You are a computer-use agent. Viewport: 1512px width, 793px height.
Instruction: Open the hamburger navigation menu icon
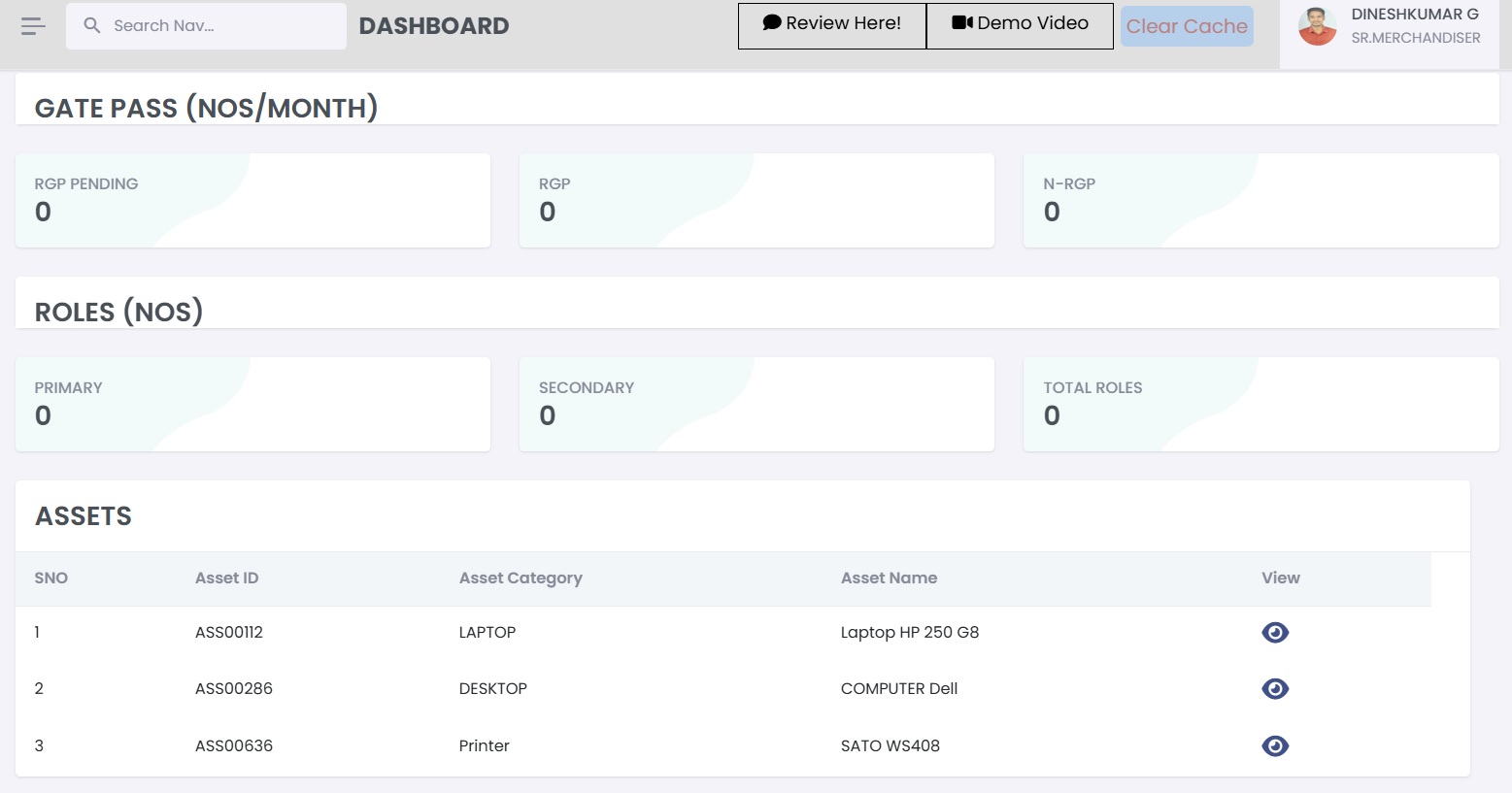coord(33,26)
